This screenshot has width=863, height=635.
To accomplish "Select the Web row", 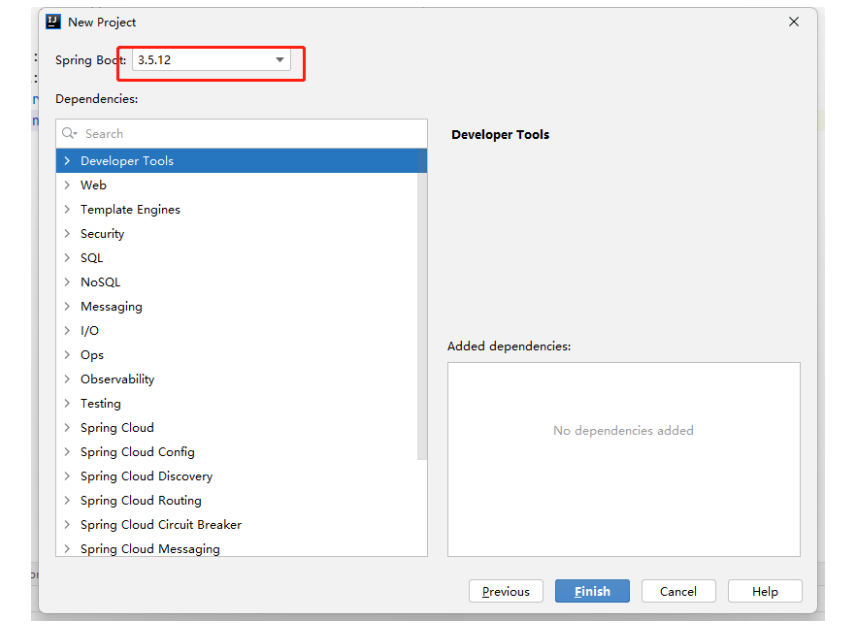I will [237, 185].
